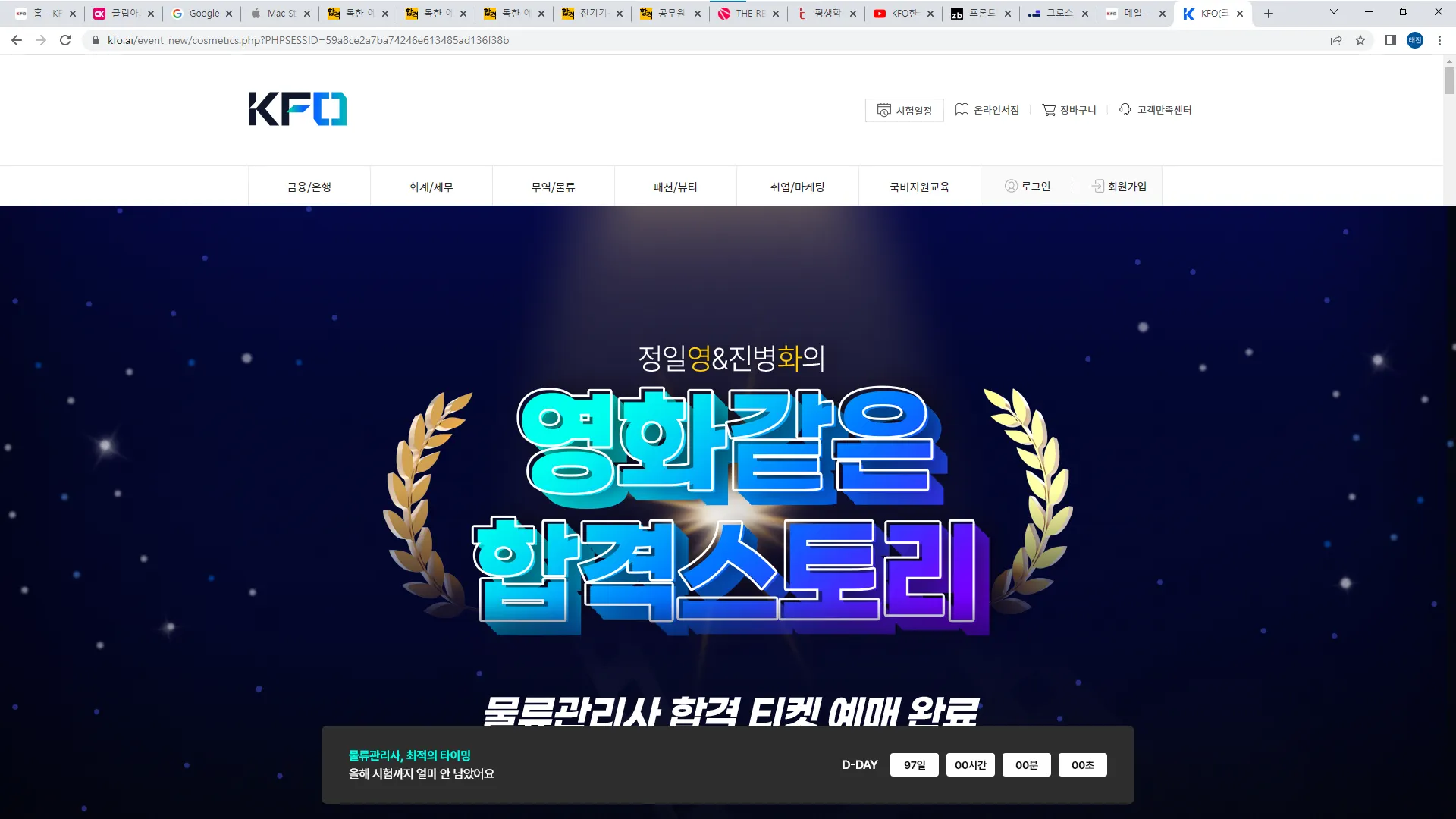This screenshot has width=1456, height=819.
Task: Open the 시험일정 exam schedule button
Action: coord(905,110)
